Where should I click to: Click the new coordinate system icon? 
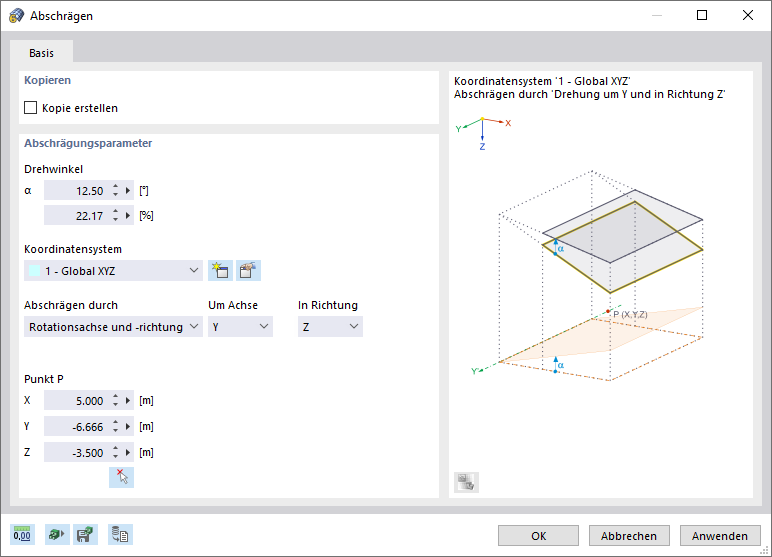220,270
